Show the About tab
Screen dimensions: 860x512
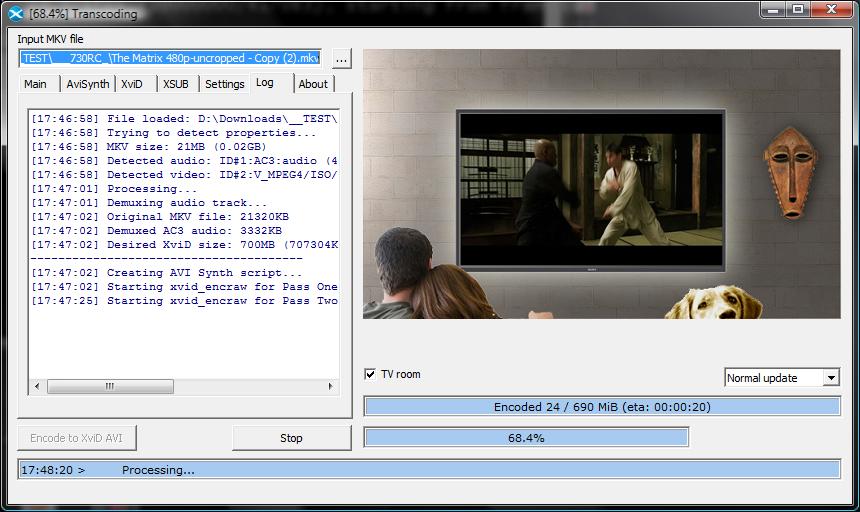pyautogui.click(x=313, y=84)
